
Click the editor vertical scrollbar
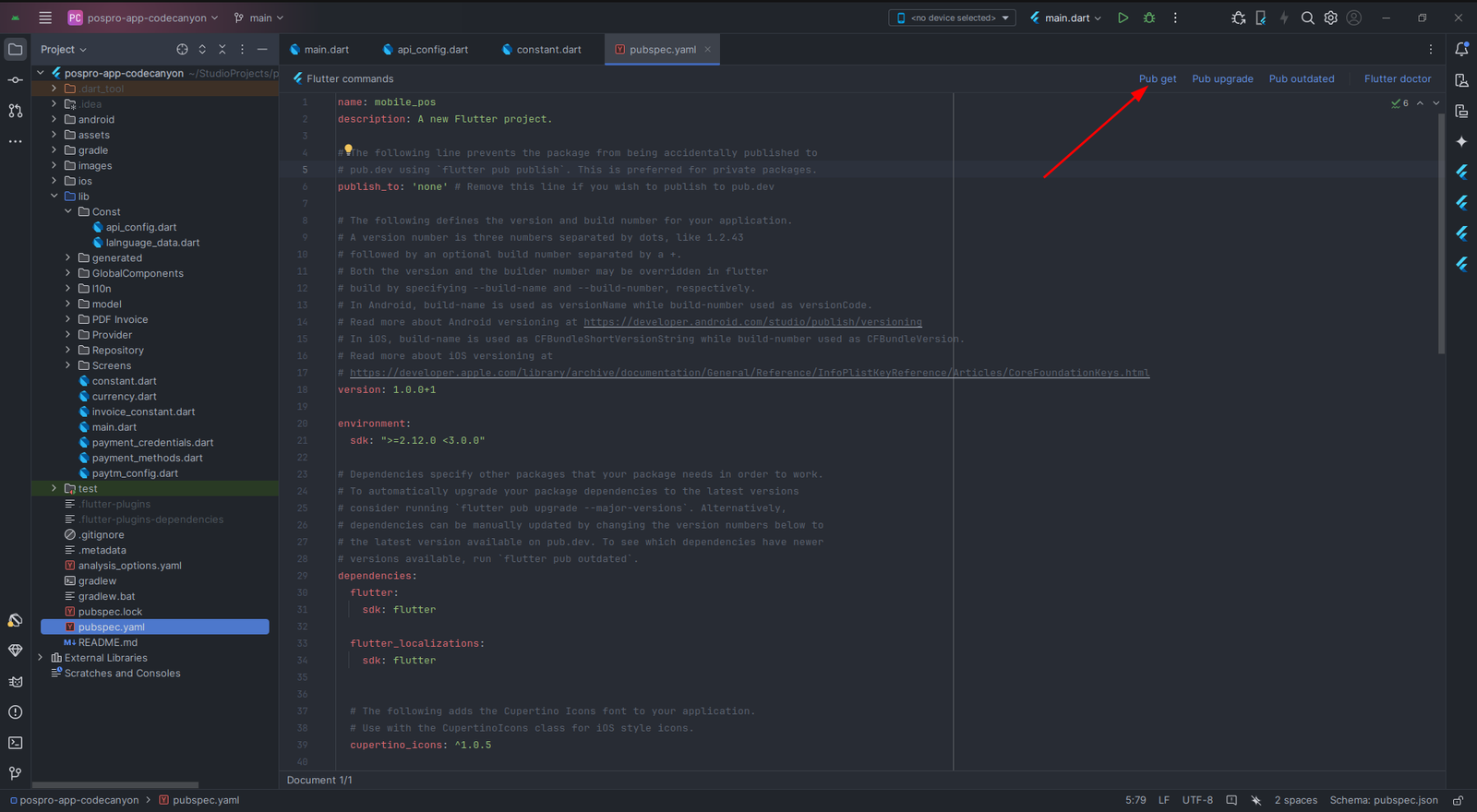click(x=1441, y=231)
